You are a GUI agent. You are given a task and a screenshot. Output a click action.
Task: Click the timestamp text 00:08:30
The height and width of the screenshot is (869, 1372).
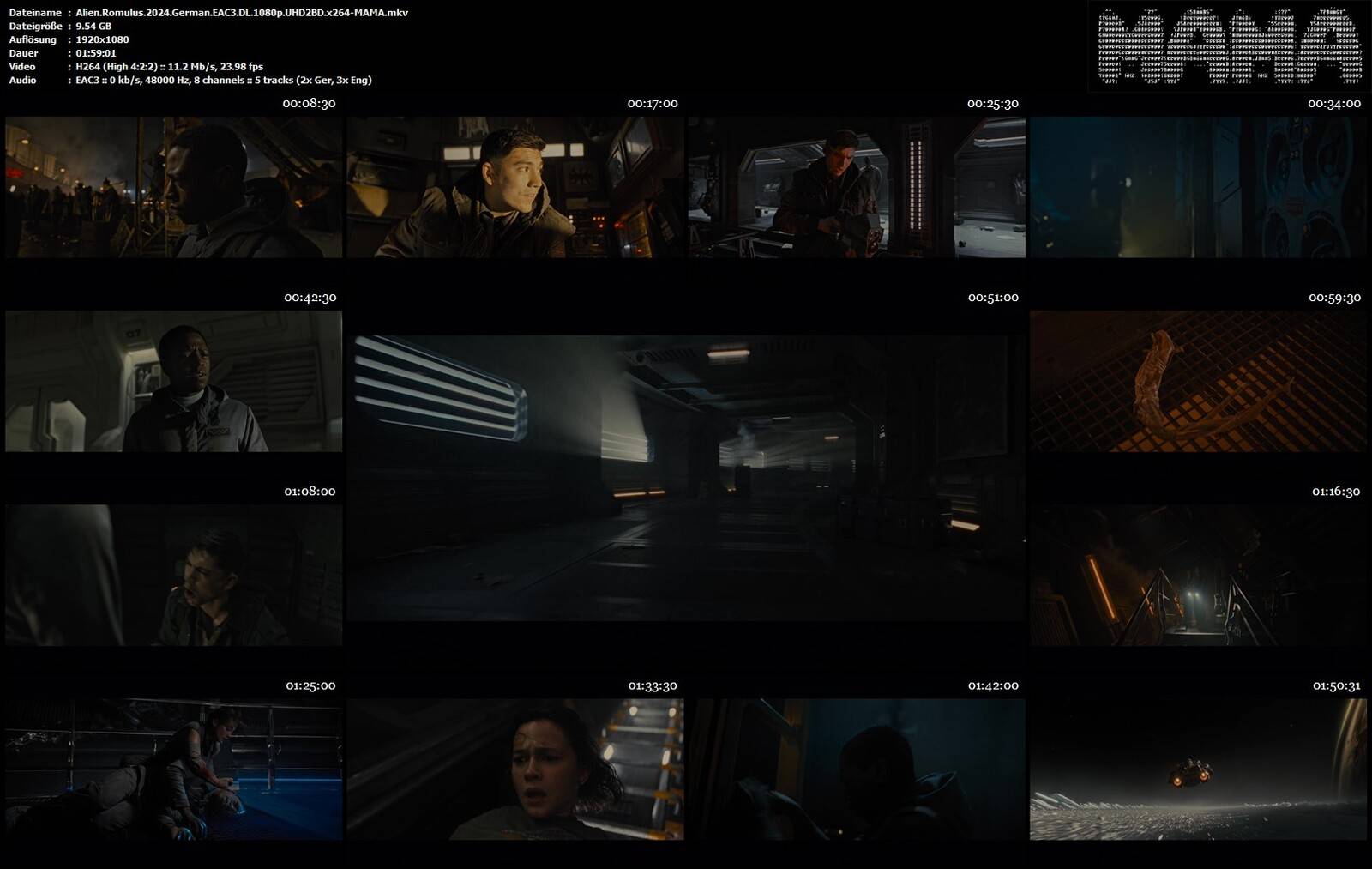[x=310, y=103]
